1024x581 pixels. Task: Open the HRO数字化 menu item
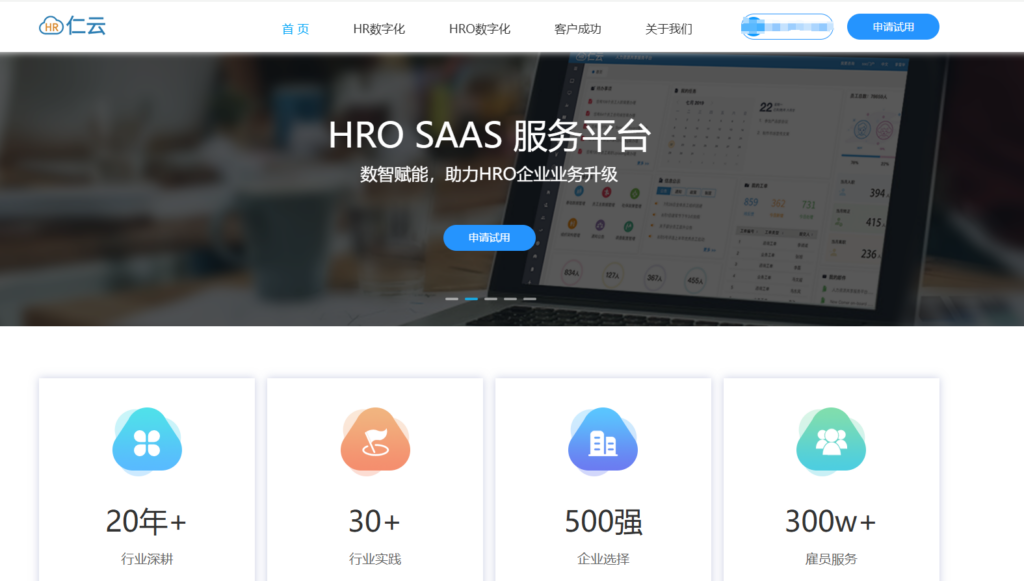pos(479,28)
